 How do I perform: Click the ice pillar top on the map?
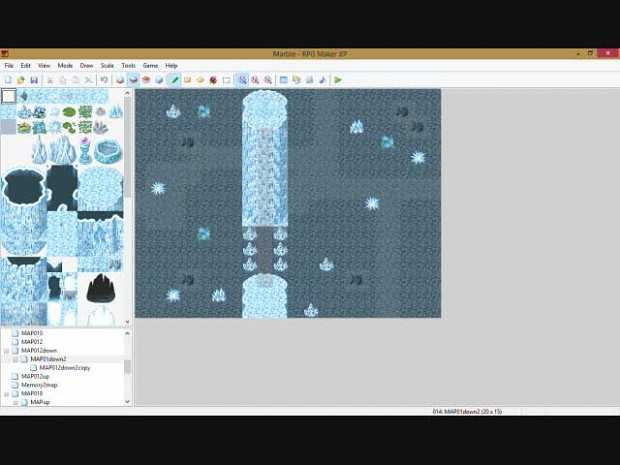(x=265, y=108)
